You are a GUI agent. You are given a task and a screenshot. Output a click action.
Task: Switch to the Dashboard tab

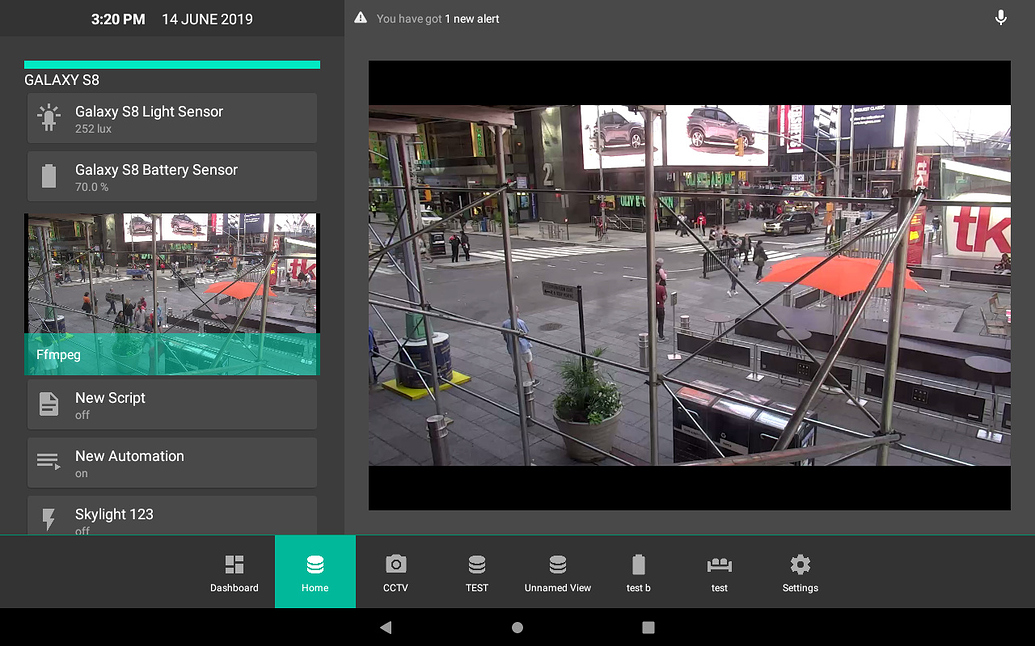tap(234, 572)
